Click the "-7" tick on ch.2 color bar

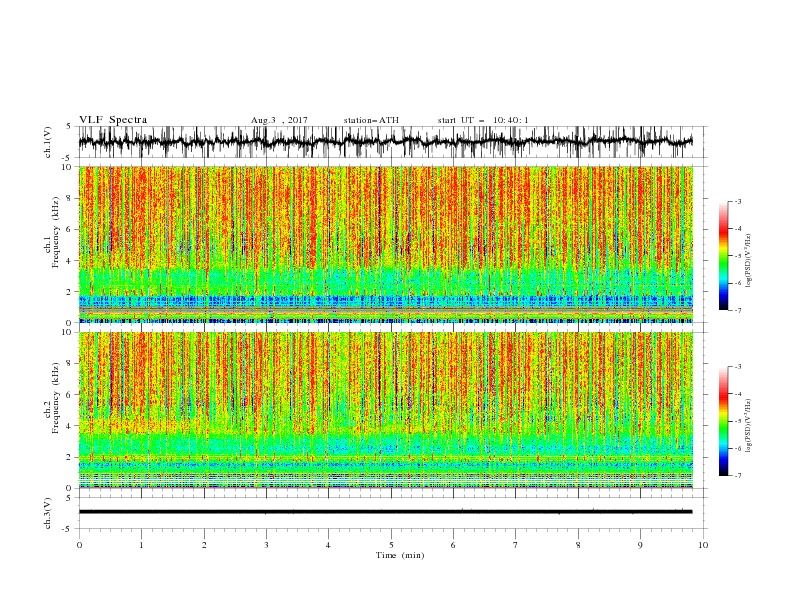click(x=738, y=476)
